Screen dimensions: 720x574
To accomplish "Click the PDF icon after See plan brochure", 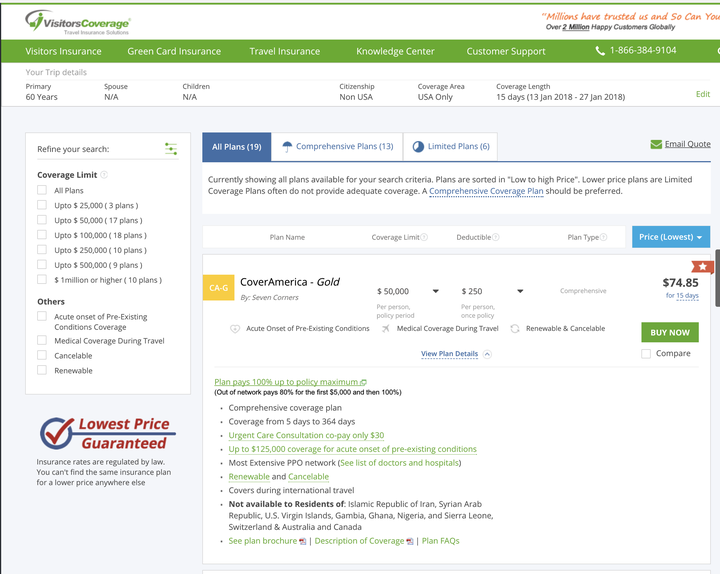I will point(302,541).
